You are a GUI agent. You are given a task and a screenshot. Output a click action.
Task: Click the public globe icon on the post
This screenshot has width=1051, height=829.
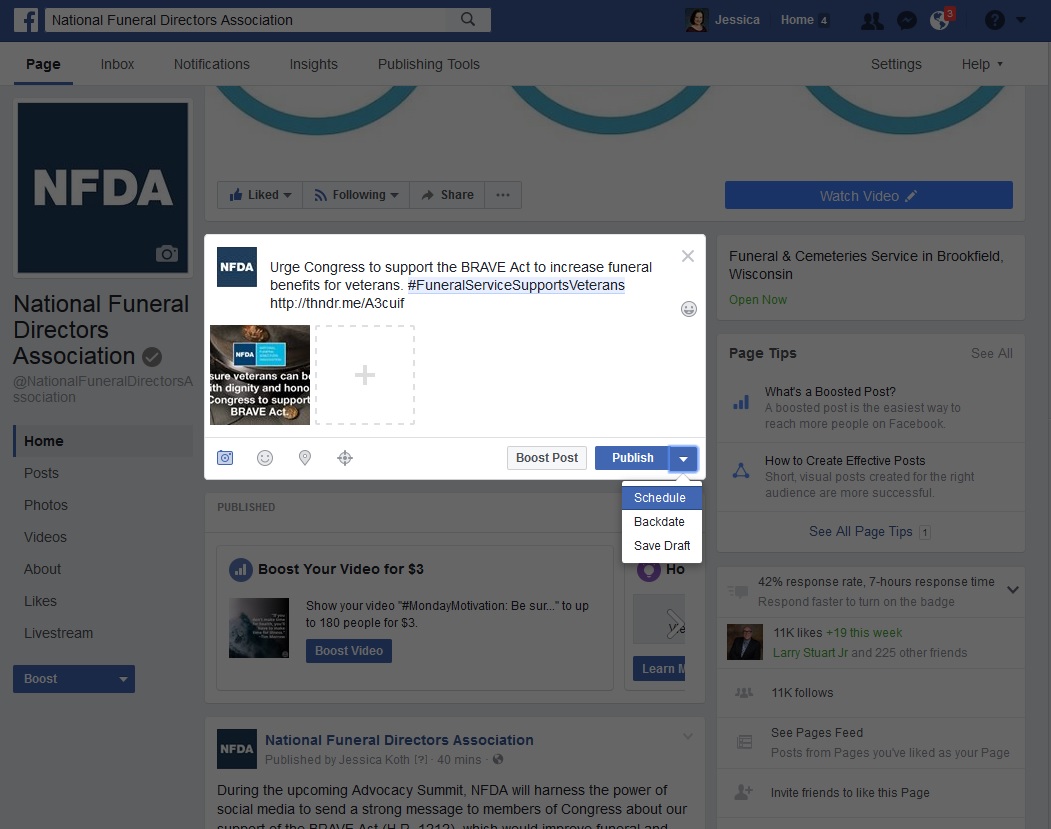(x=498, y=759)
